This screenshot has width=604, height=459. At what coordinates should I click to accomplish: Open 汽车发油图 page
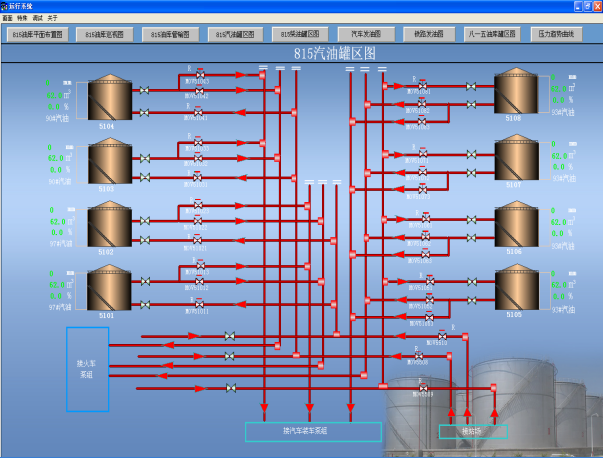365,33
